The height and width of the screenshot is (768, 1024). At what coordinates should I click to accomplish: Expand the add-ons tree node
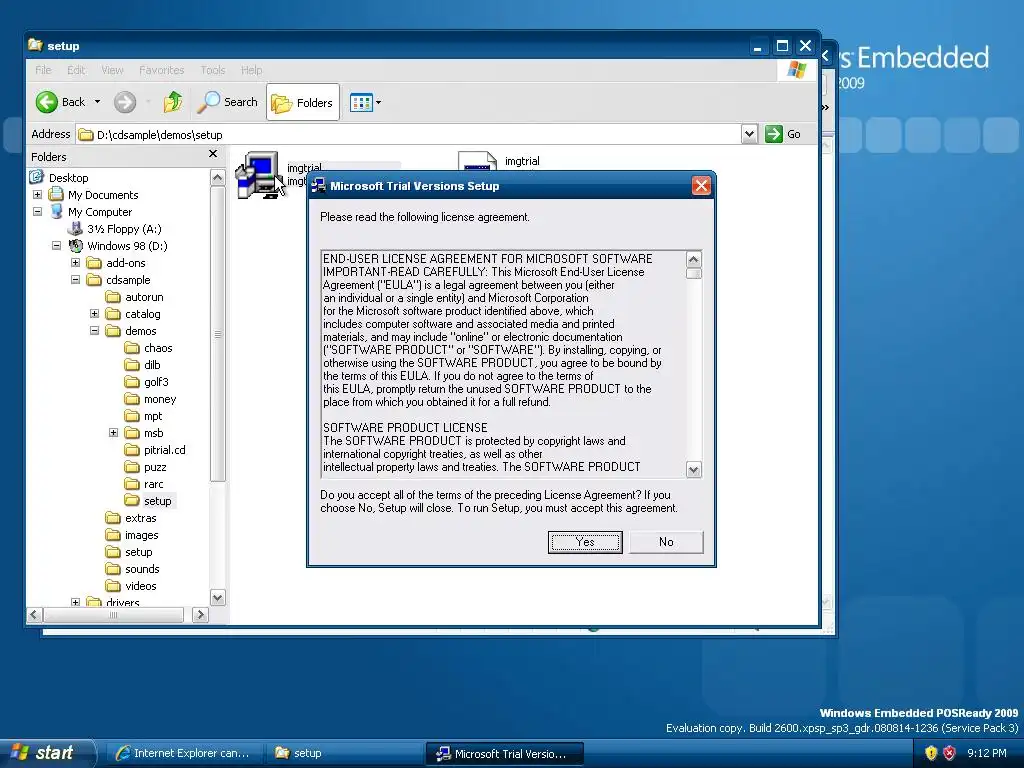pyautogui.click(x=75, y=263)
